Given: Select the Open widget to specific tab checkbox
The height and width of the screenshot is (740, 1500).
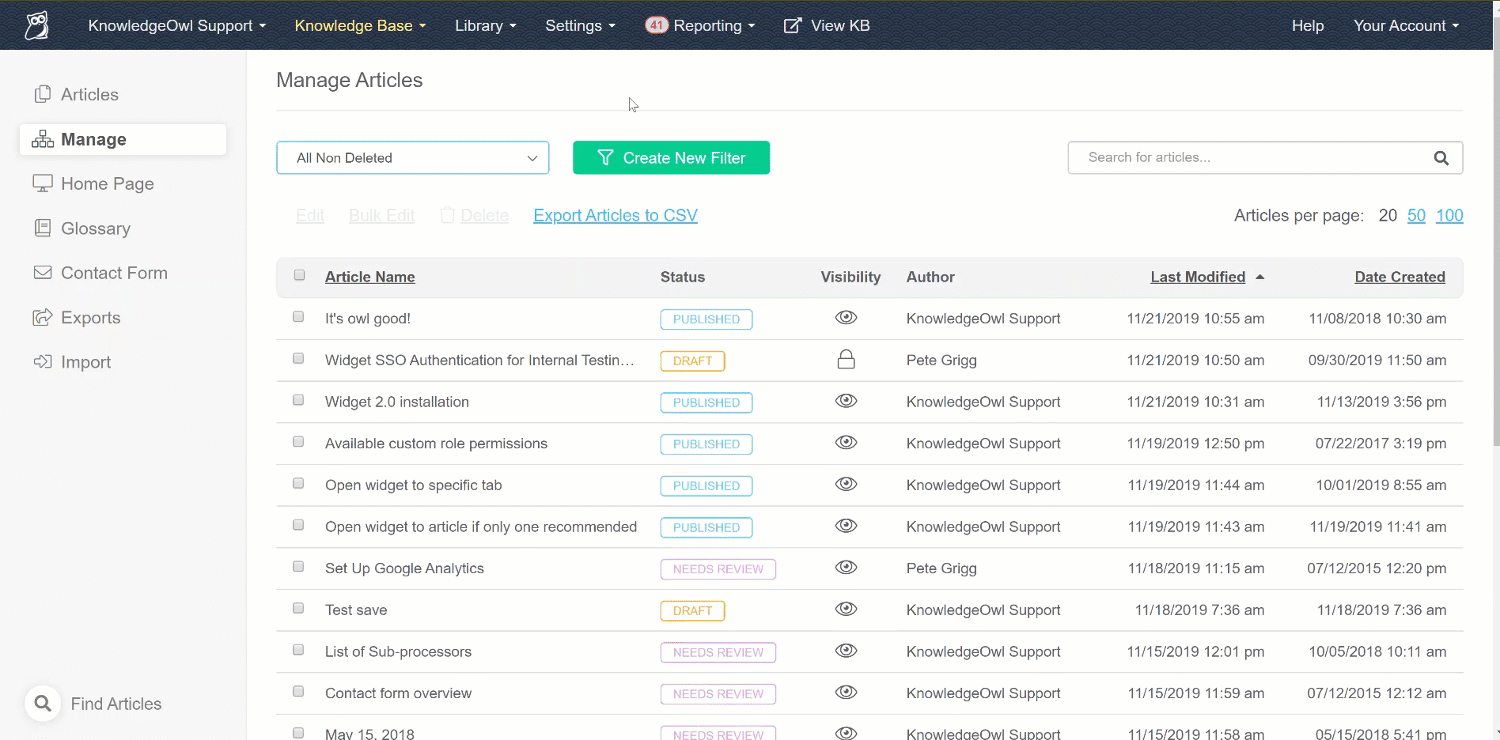Looking at the screenshot, I should point(298,484).
